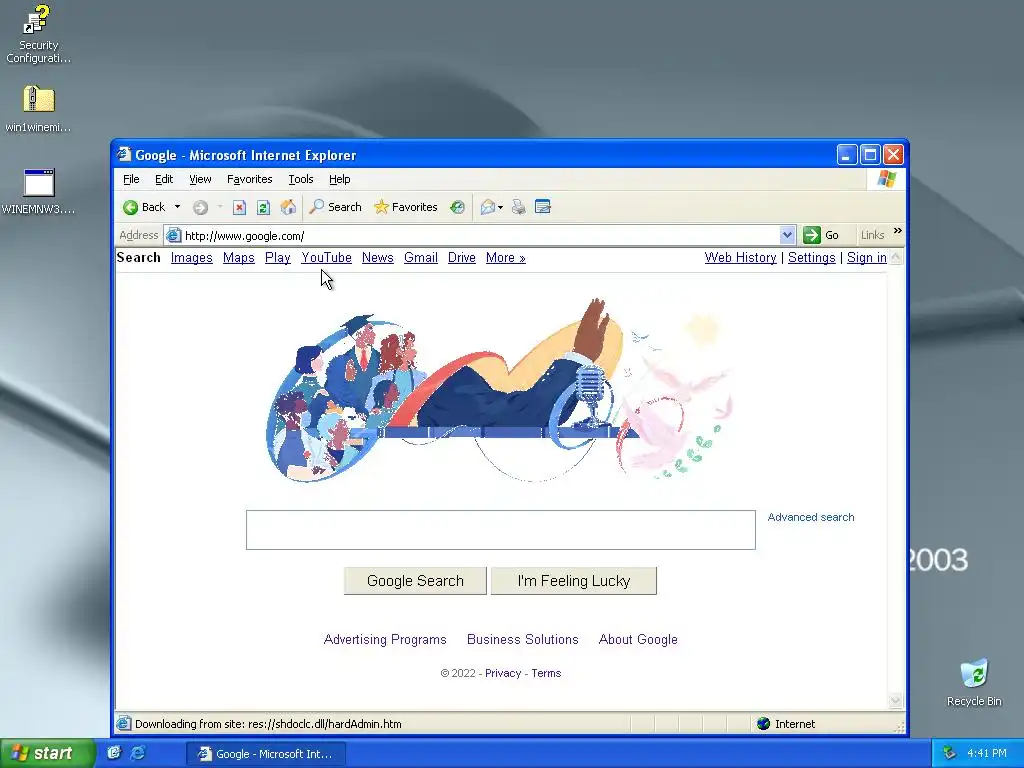This screenshot has height=768, width=1024.
Task: Click the status bar page icon
Action: (x=123, y=724)
